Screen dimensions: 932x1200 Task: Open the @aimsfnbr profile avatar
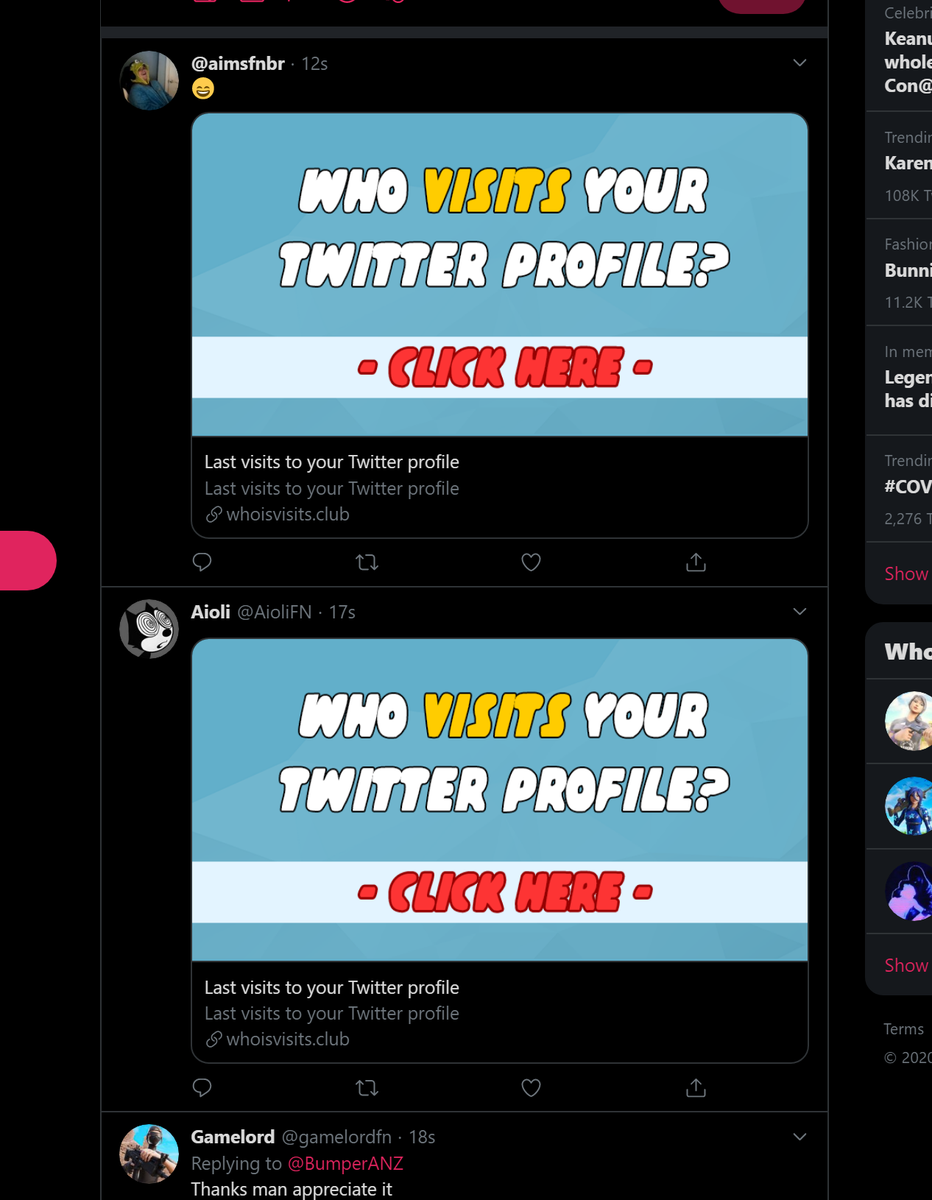(149, 80)
